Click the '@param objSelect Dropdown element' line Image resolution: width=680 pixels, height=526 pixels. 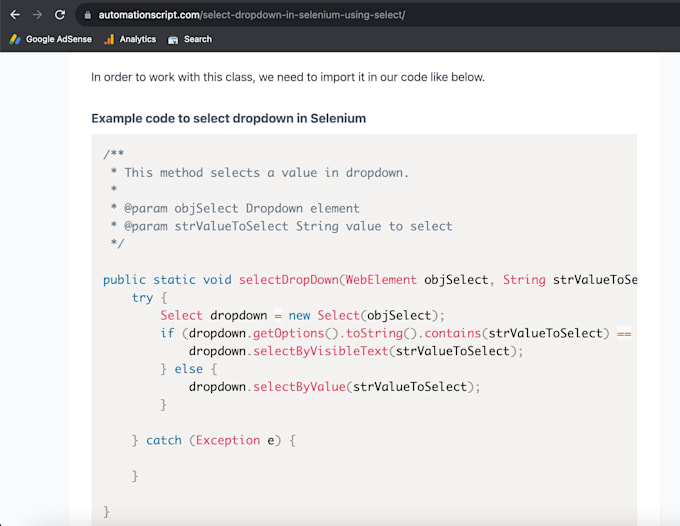pos(242,209)
